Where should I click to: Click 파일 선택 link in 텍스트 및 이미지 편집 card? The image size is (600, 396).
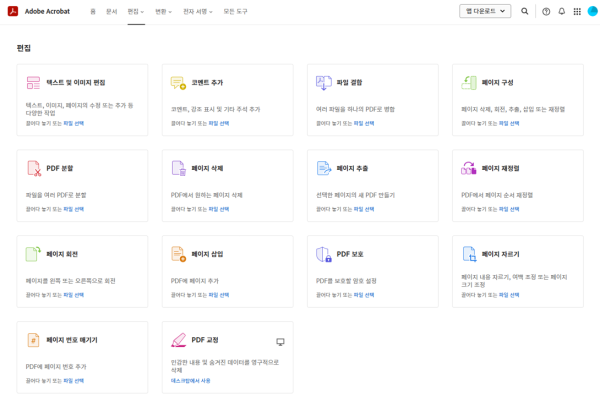point(73,123)
